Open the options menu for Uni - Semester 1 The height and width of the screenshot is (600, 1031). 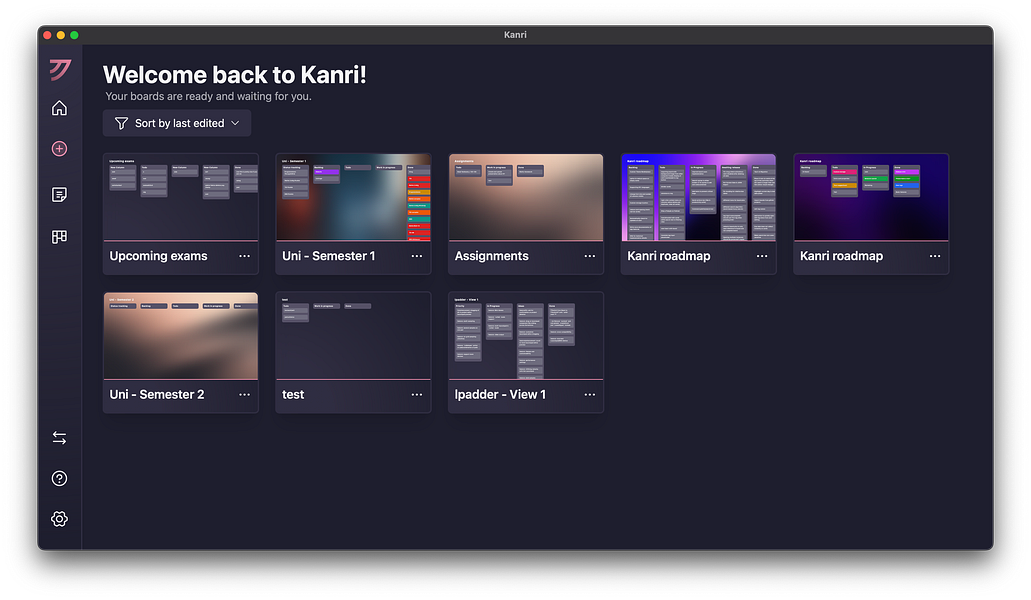(417, 256)
